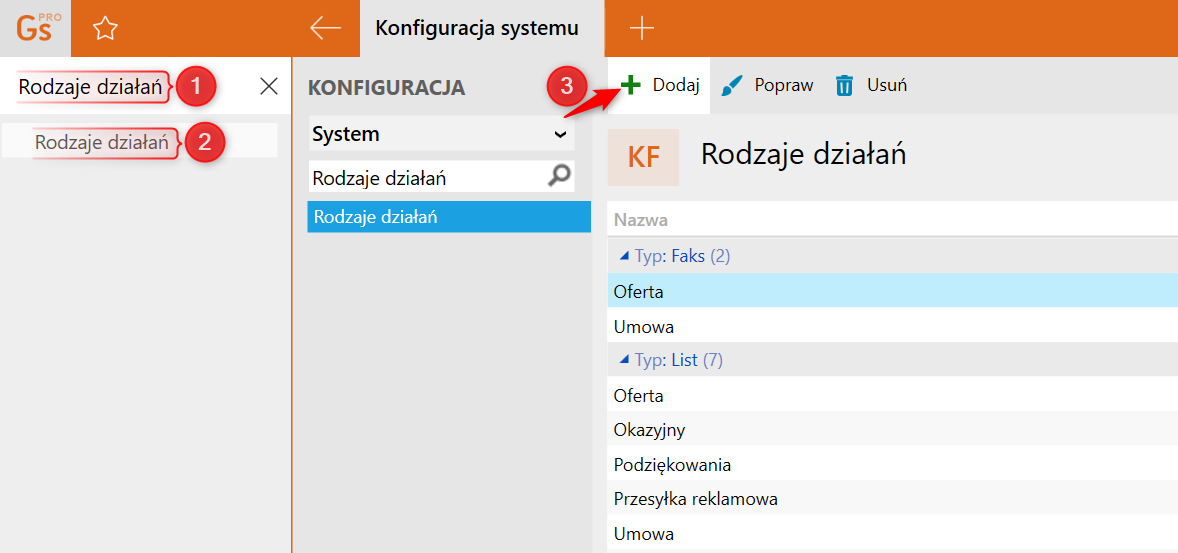Go back using the left arrow
The image size is (1178, 553).
[325, 28]
